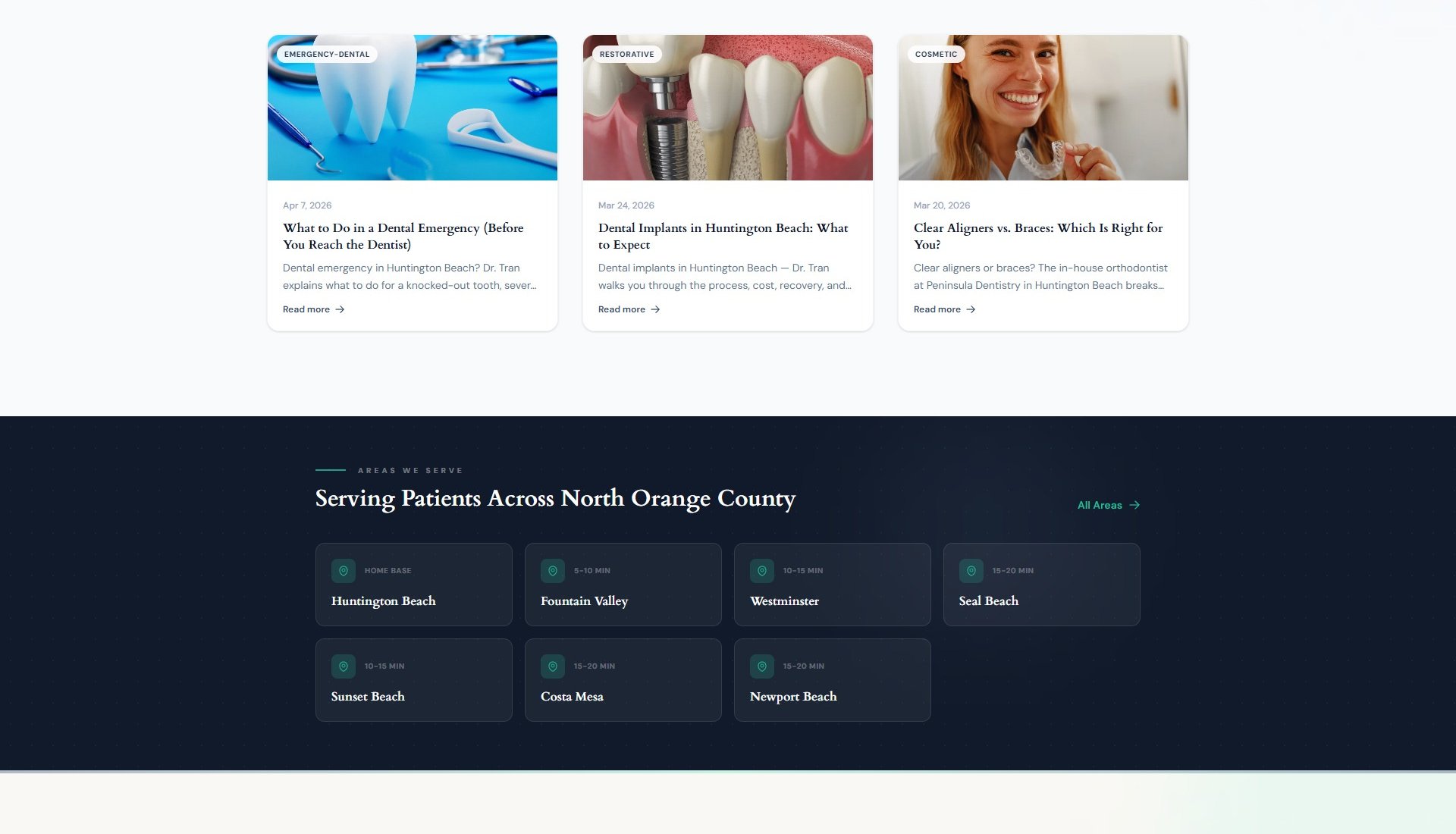Open the Clear Aligners vs. Braces article title
Image resolution: width=1456 pixels, height=834 pixels.
(1038, 236)
